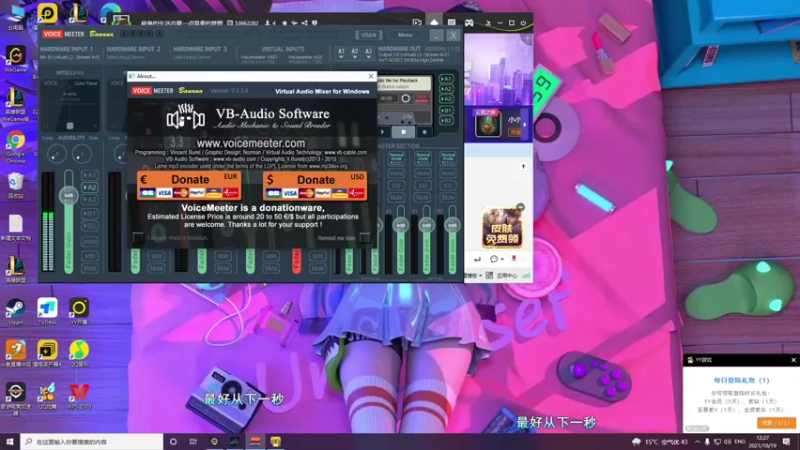The height and width of the screenshot is (450, 800).
Task: Switch to Voicemeeter taskbar button
Action: click(x=255, y=441)
